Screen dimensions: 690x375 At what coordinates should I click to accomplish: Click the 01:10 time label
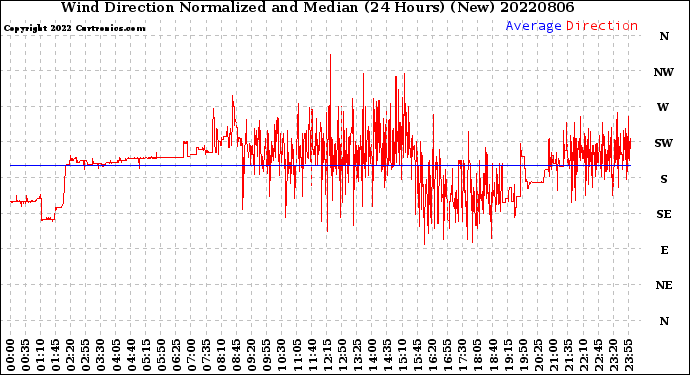coord(40,355)
